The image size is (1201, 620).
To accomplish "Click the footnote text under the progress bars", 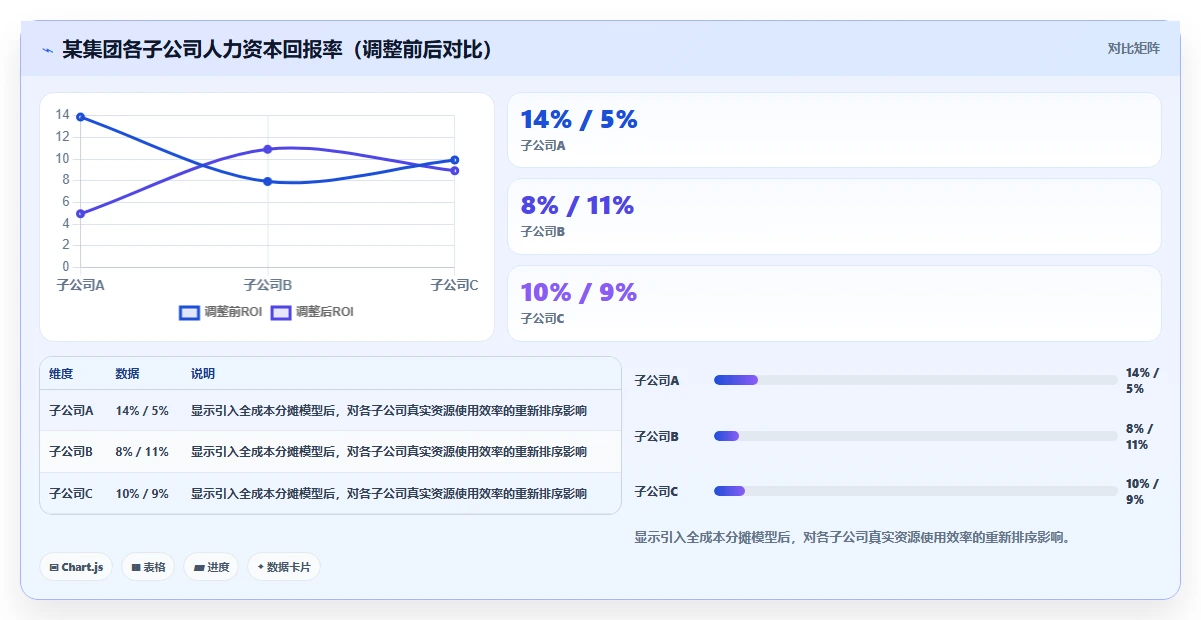I will click(x=853, y=537).
